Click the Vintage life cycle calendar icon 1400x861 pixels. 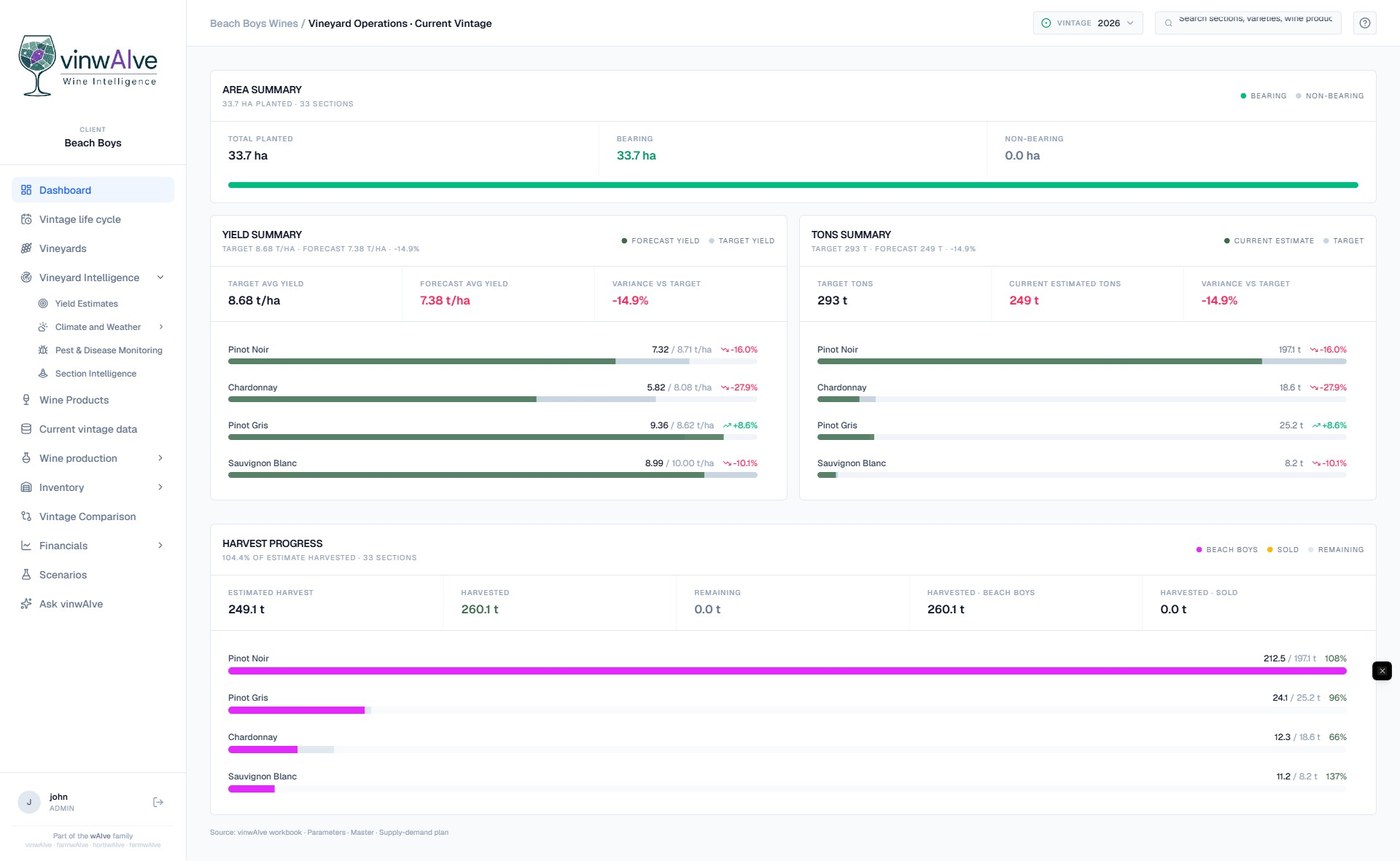pos(27,219)
